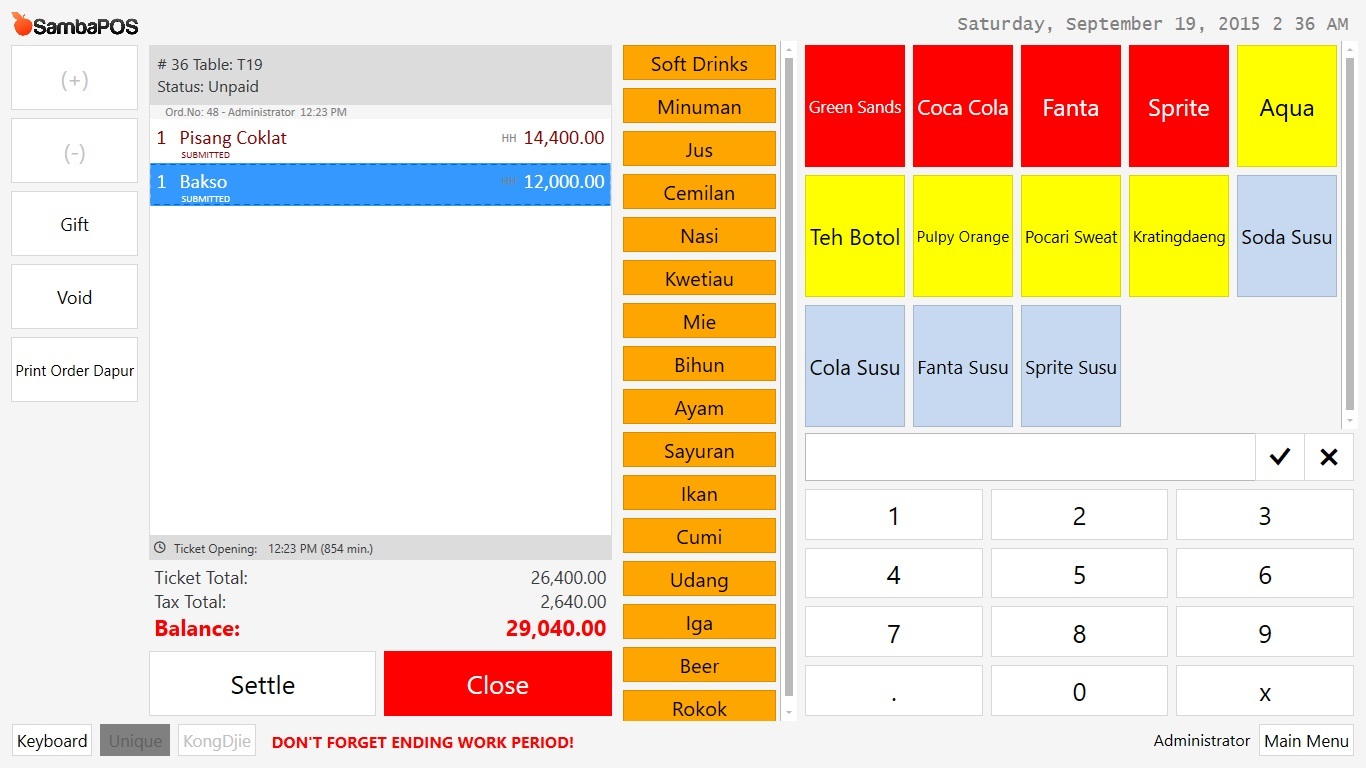Confirm numpad entry with checkmark icon
Viewport: 1366px width, 768px height.
[1279, 457]
